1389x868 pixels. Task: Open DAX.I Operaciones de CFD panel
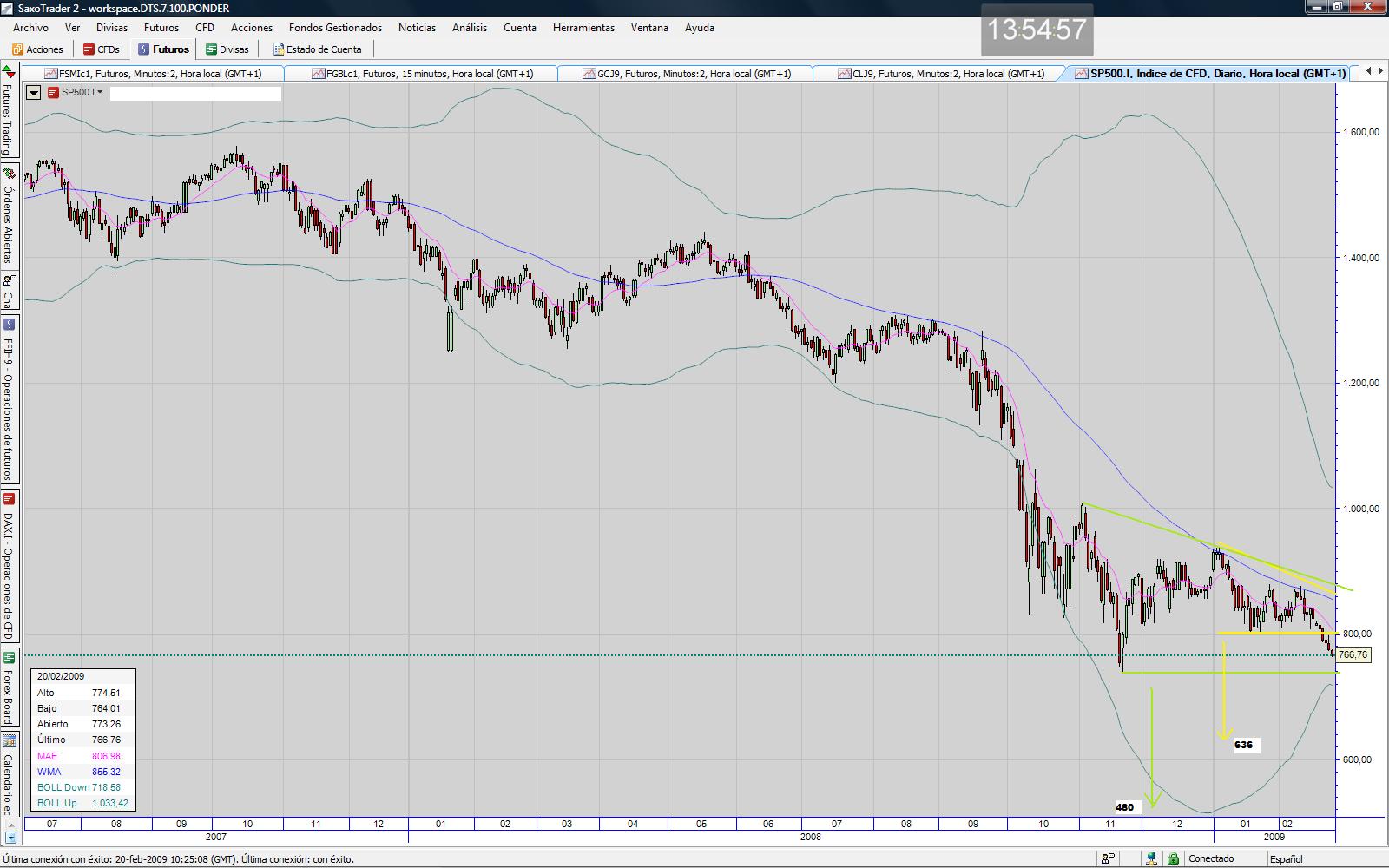(x=9, y=568)
